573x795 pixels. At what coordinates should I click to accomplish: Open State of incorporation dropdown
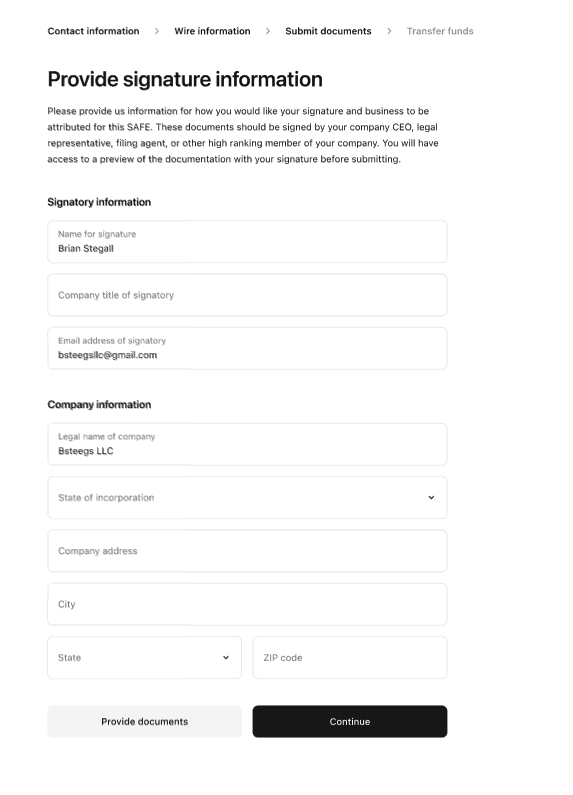(247, 497)
